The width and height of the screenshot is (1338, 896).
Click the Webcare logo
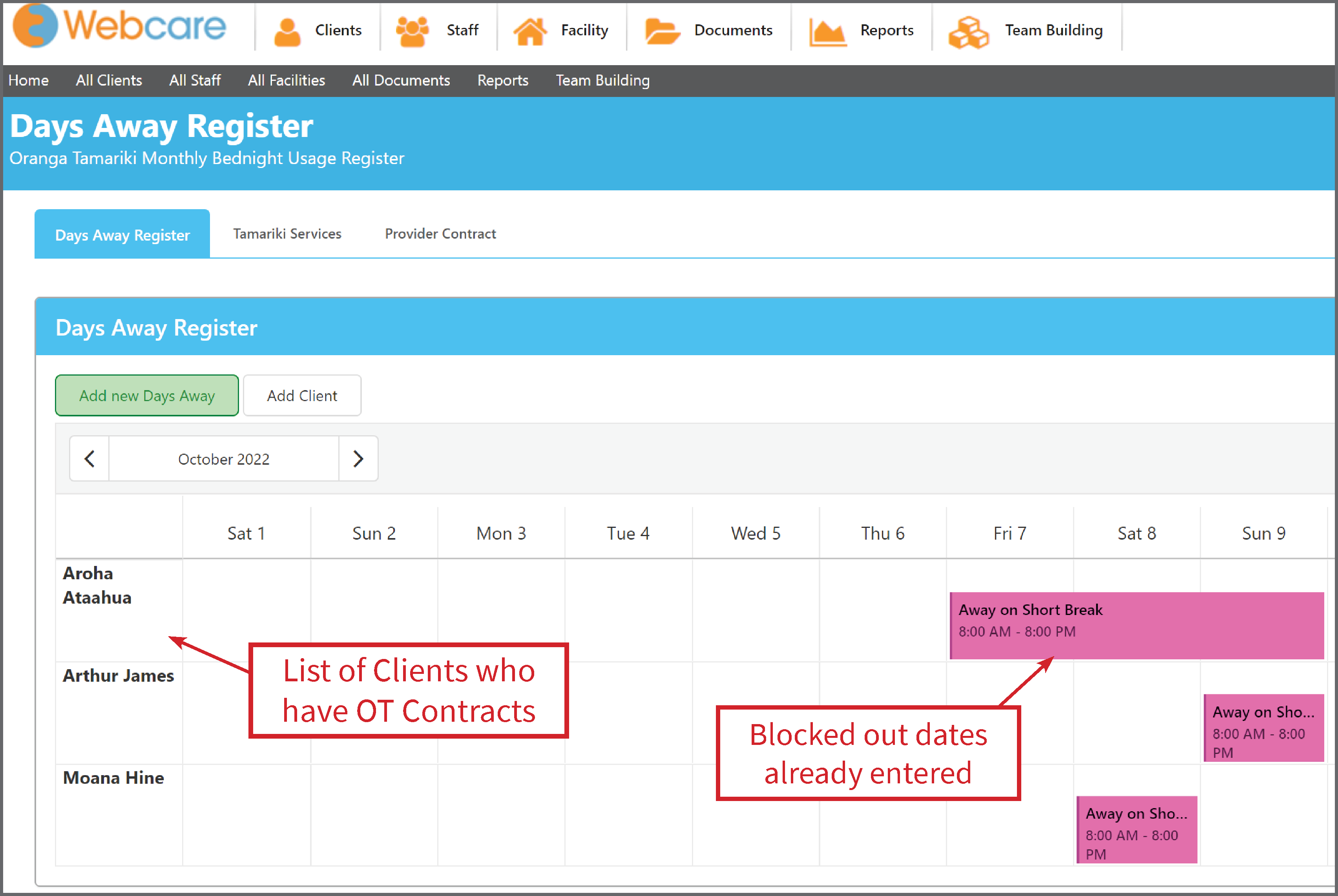tap(119, 26)
